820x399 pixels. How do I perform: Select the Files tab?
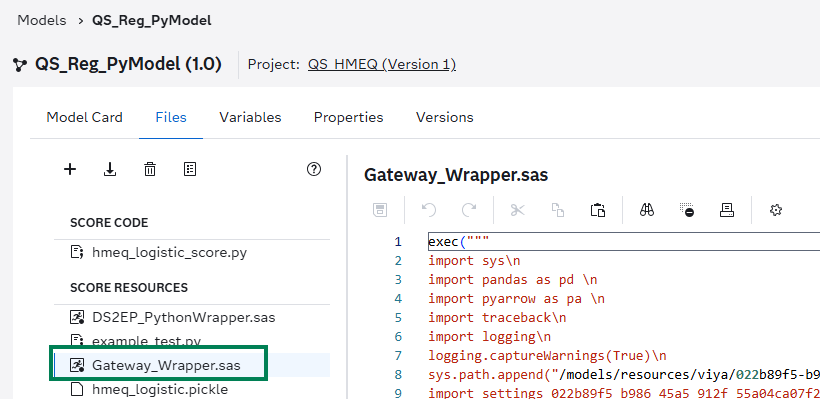click(171, 117)
